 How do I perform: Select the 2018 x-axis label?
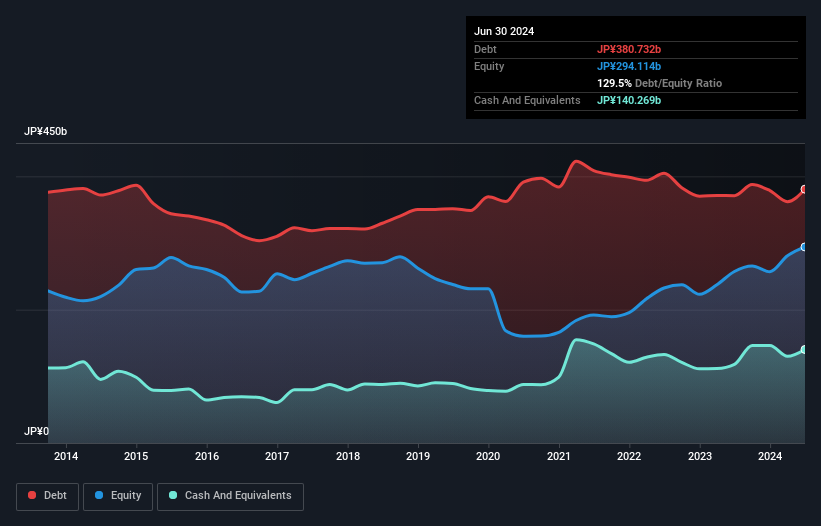tap(348, 456)
